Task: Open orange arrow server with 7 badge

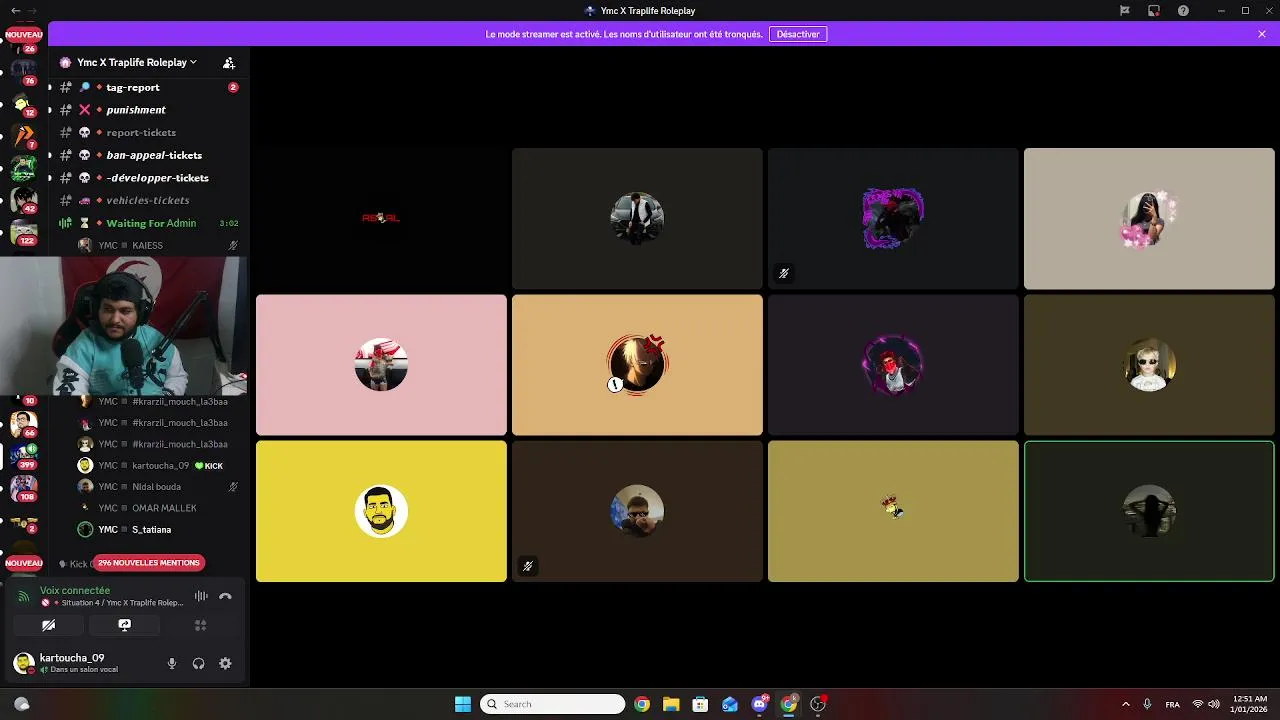Action: 23,134
